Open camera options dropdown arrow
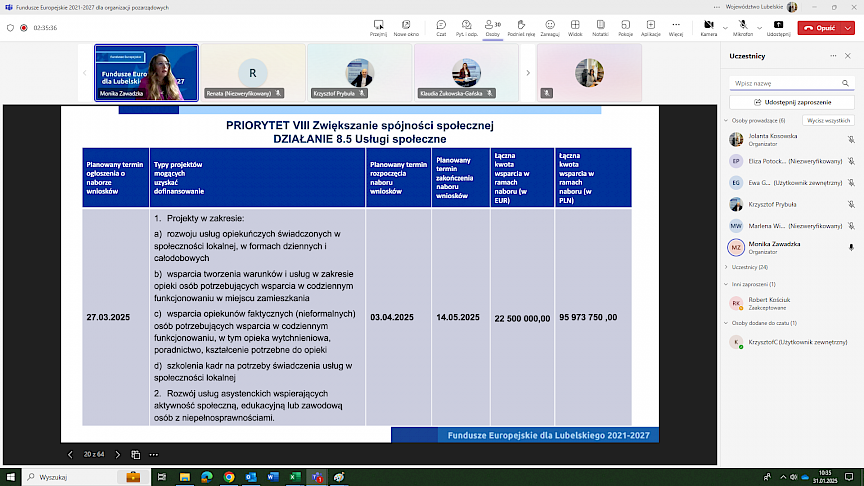 pos(725,28)
